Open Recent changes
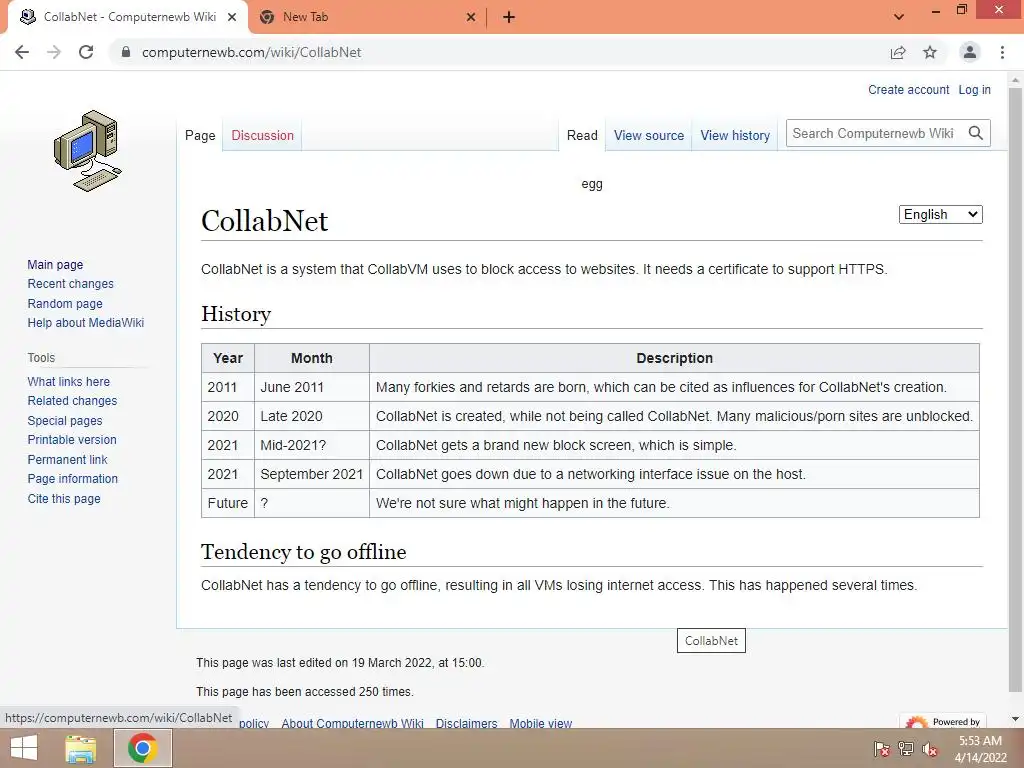 (x=71, y=283)
